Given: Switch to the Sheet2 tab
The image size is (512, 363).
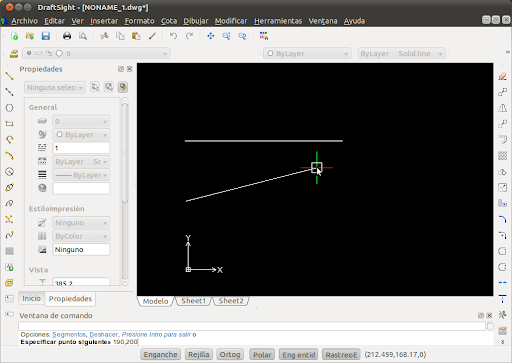Looking at the screenshot, I should (231, 301).
